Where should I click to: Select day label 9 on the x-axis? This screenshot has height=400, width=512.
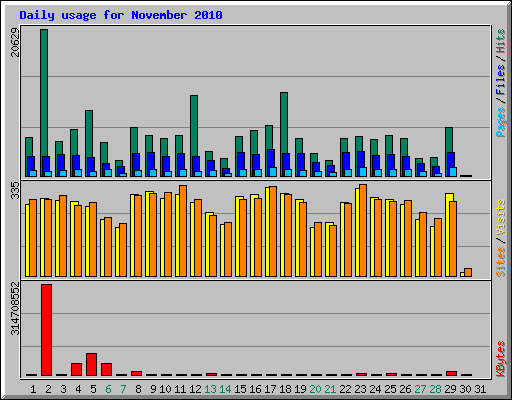[153, 389]
